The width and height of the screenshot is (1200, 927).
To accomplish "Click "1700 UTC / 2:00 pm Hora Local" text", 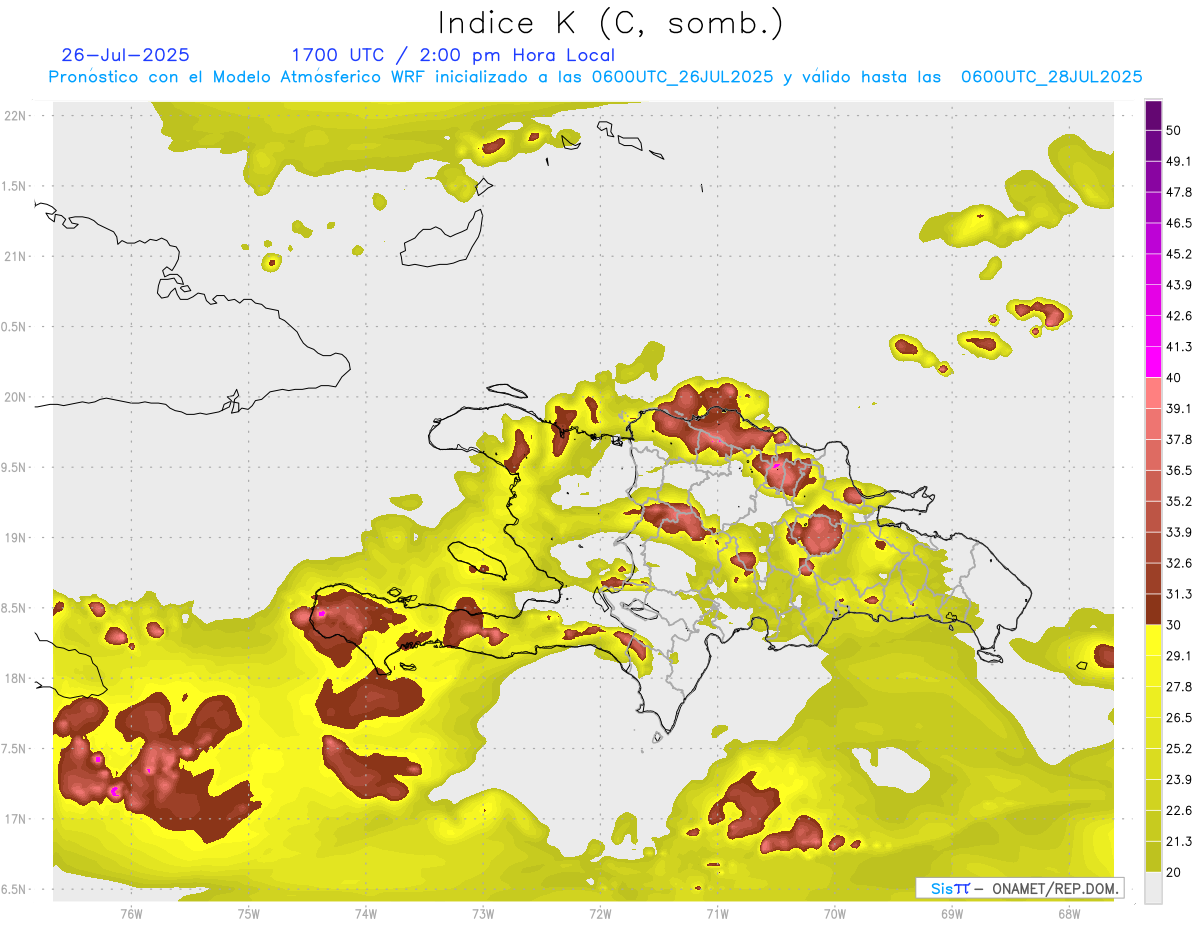I will click(x=453, y=55).
